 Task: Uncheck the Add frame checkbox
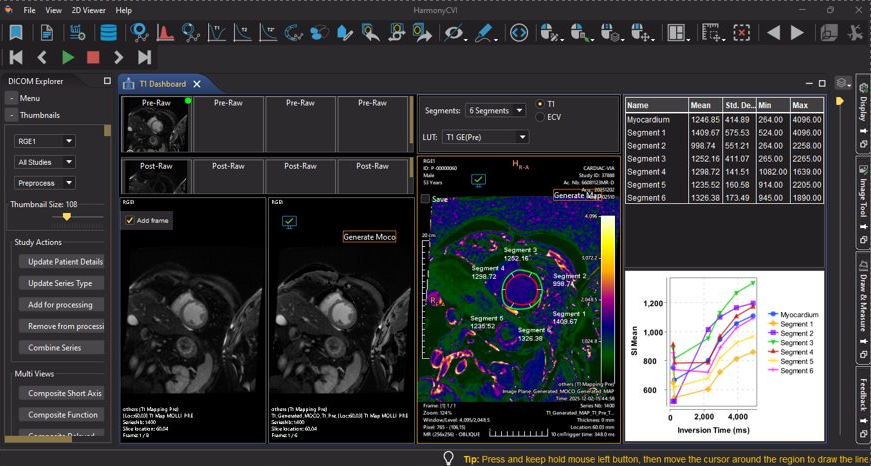click(130, 220)
